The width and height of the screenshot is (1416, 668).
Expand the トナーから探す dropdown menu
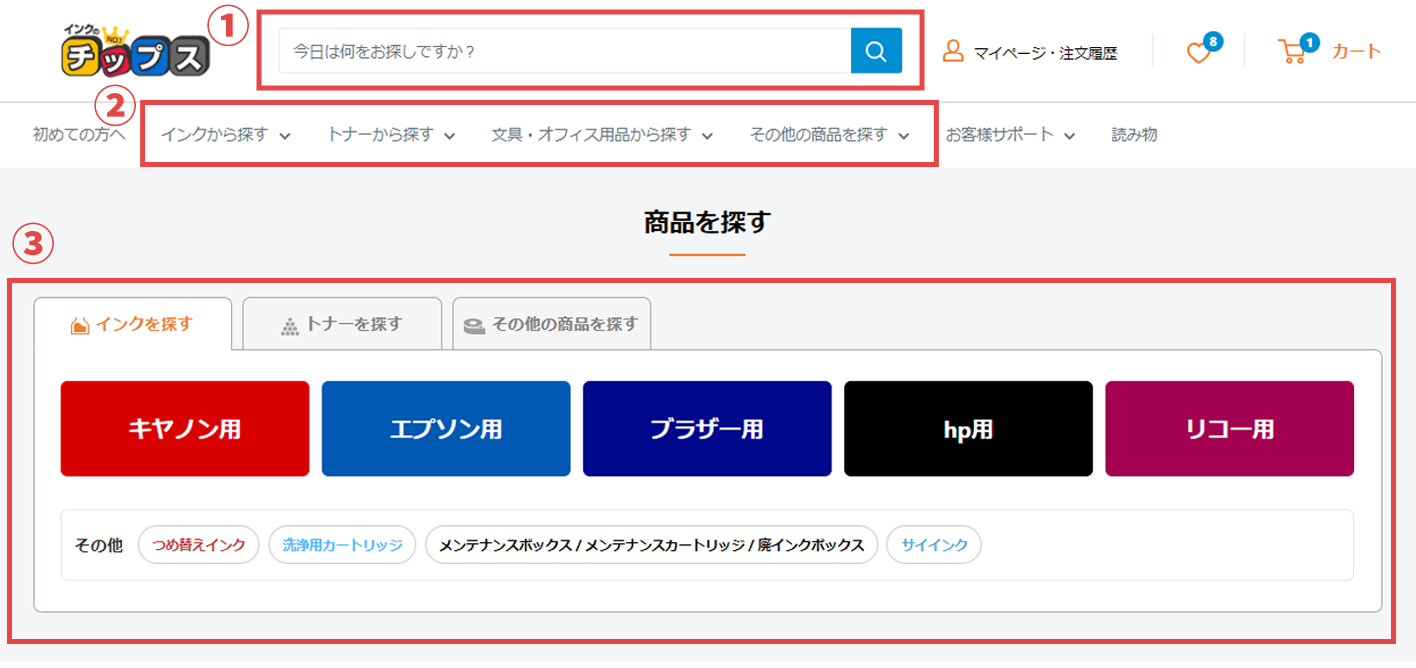(391, 134)
